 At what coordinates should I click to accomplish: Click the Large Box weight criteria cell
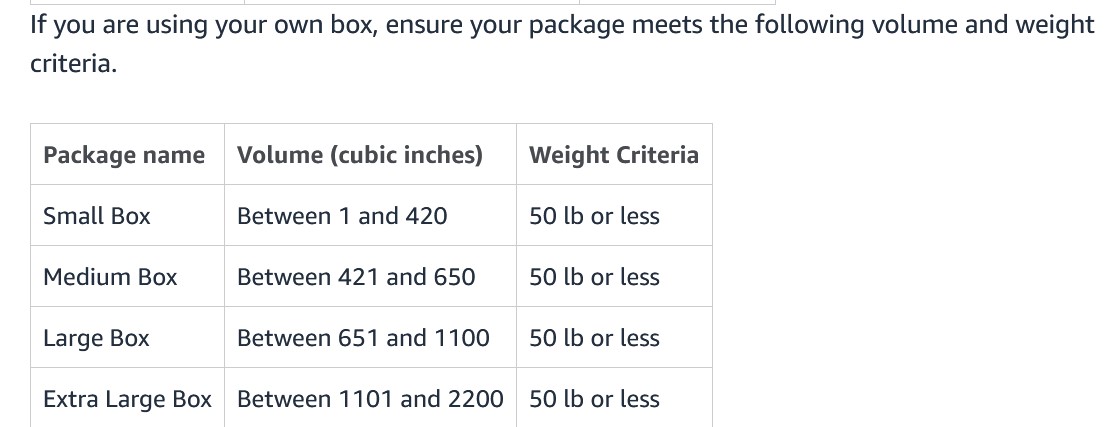pos(614,338)
